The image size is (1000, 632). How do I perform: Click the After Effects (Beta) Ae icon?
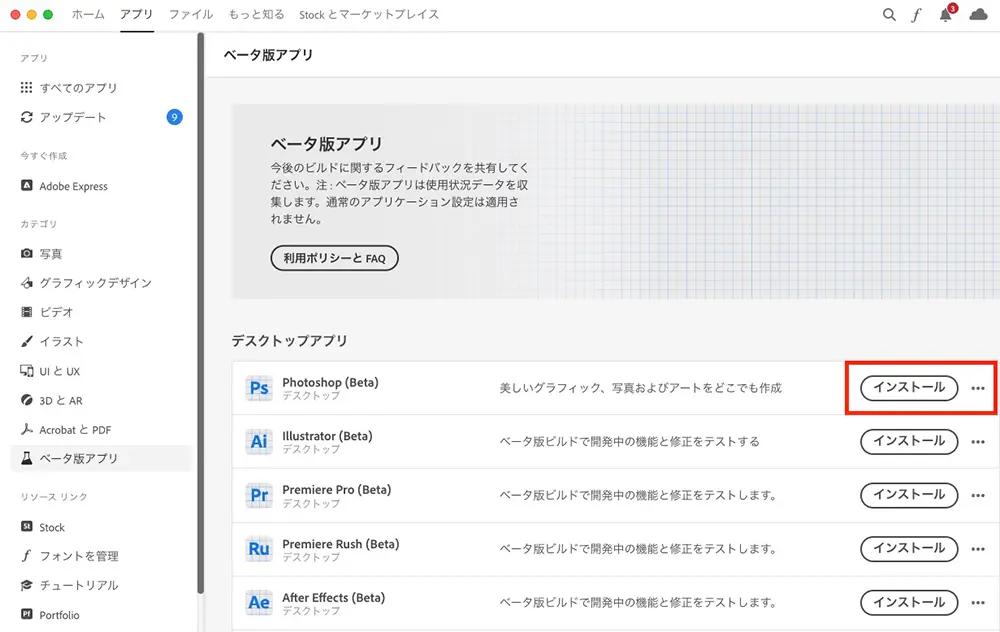(x=259, y=602)
